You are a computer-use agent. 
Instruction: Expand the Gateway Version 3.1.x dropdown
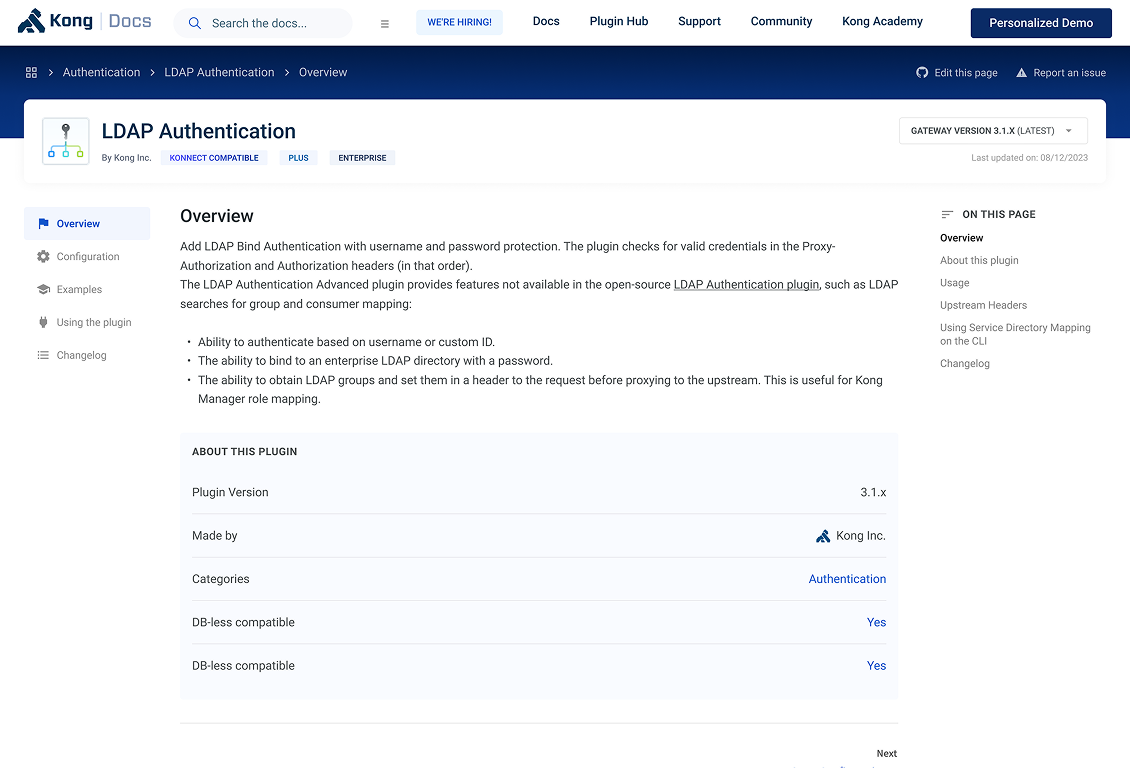pyautogui.click(x=992, y=131)
